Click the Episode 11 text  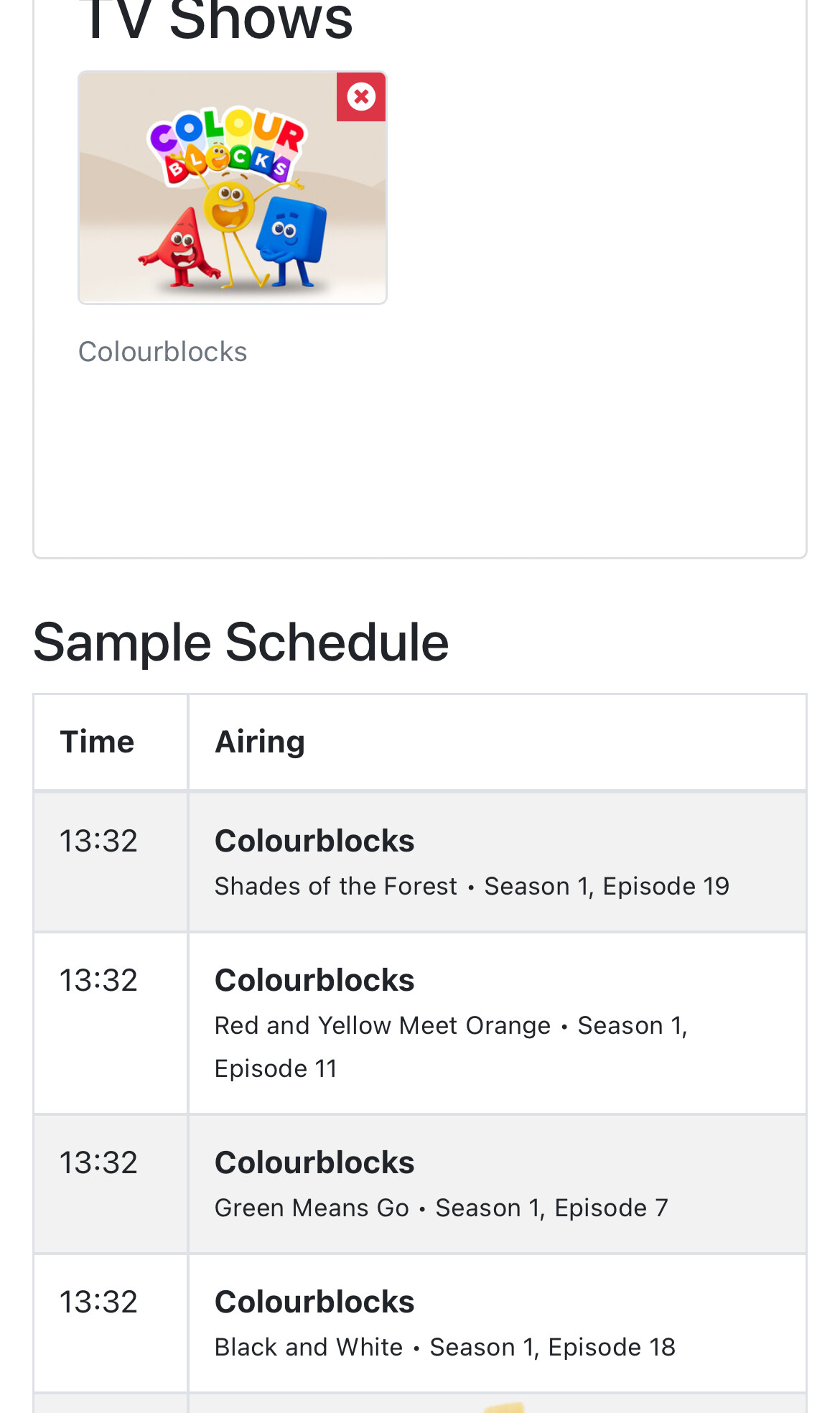tap(276, 1069)
